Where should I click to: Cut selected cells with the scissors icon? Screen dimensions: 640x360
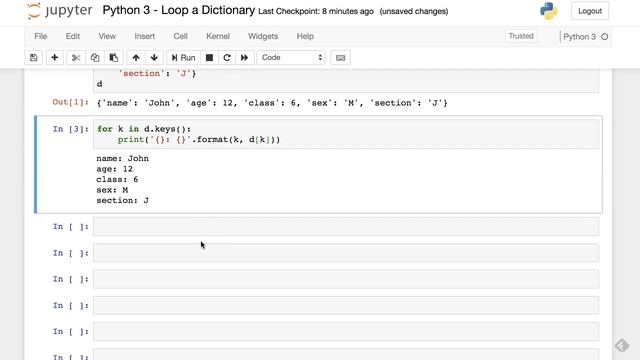point(76,58)
